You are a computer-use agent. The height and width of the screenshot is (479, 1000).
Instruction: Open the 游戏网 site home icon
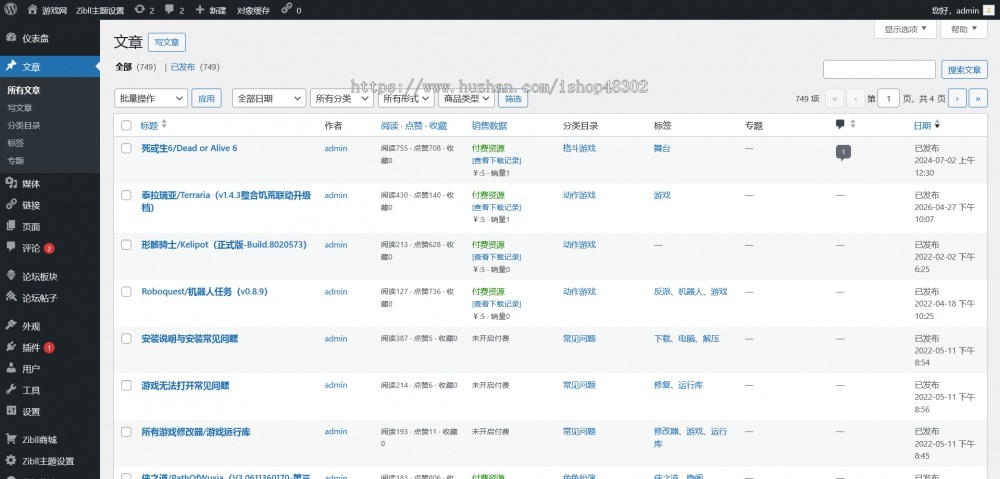pos(33,10)
